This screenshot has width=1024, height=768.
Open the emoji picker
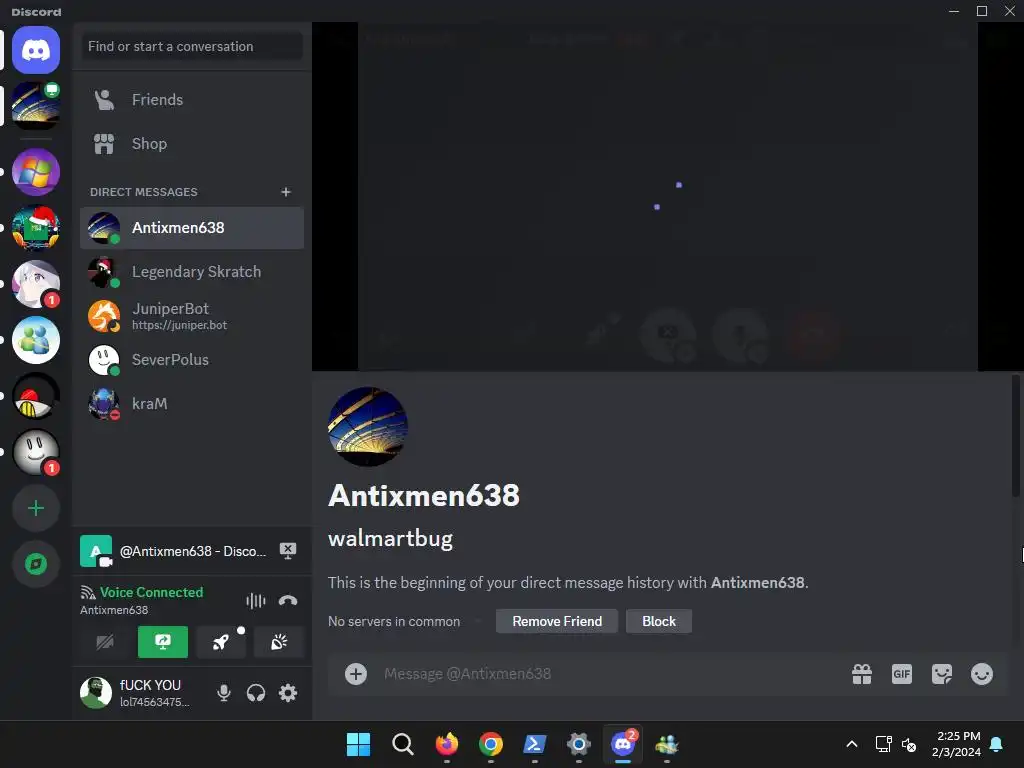(982, 674)
